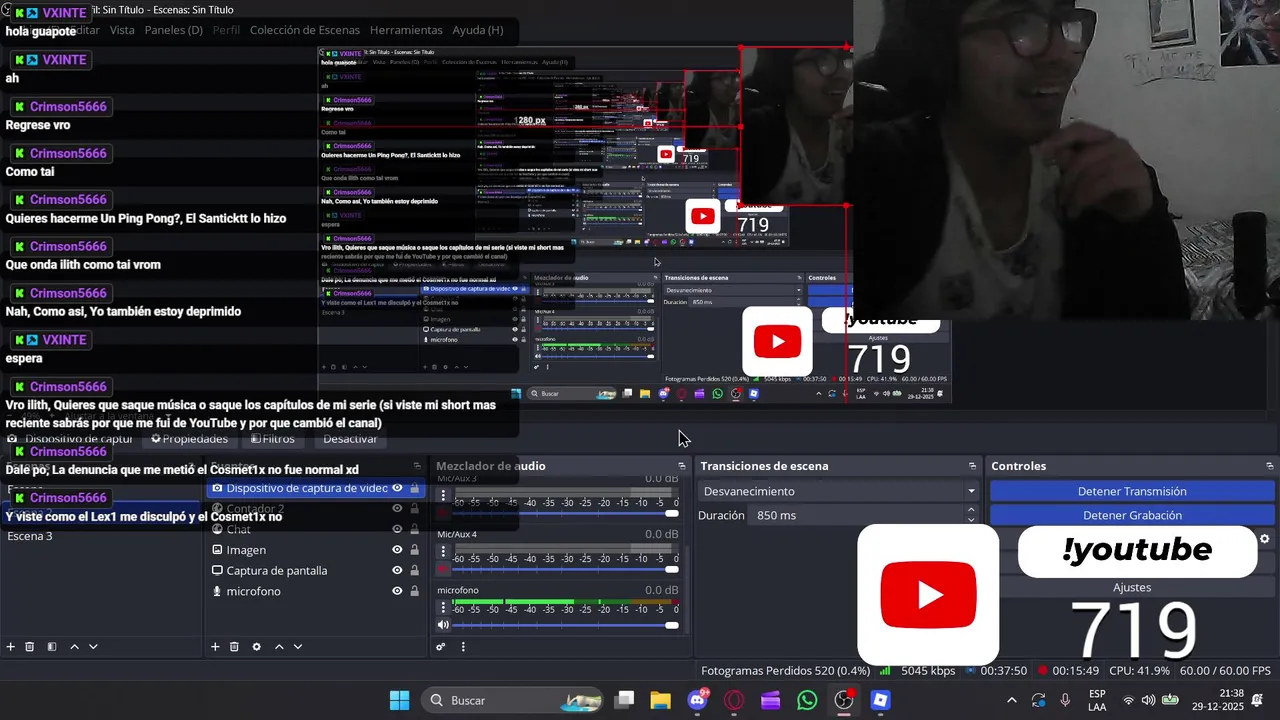Image resolution: width=1280 pixels, height=720 pixels.
Task: Open Perfil menu
Action: pyautogui.click(x=226, y=30)
